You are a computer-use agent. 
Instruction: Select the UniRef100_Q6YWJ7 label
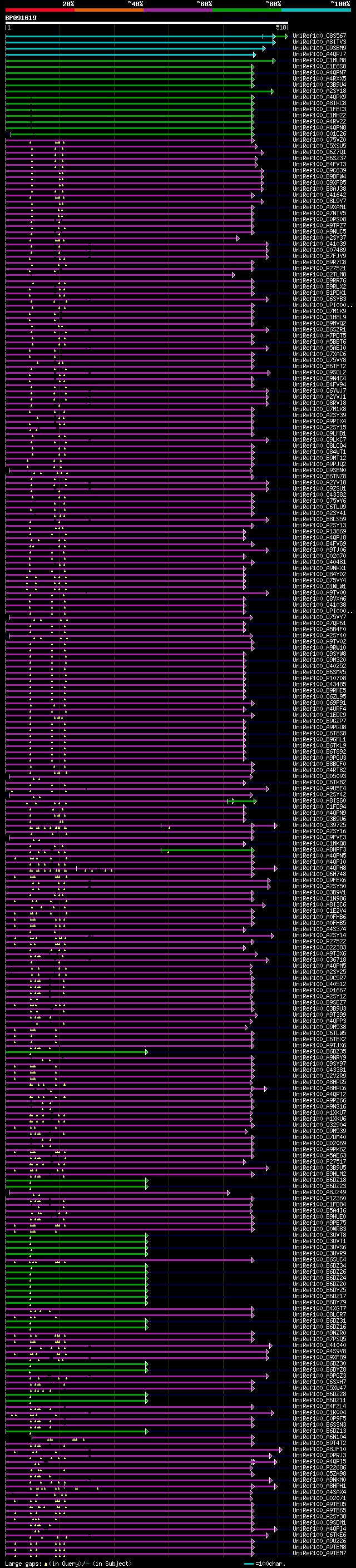click(319, 391)
